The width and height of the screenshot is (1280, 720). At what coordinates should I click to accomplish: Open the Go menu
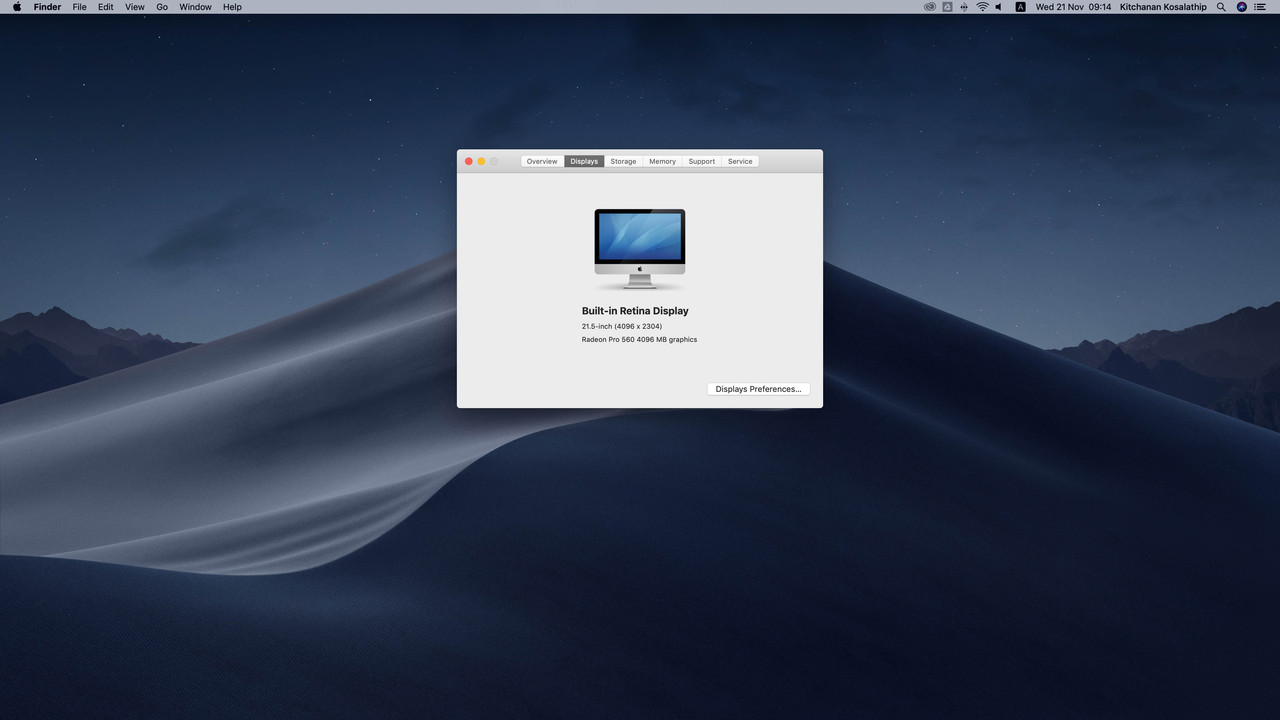click(x=162, y=7)
